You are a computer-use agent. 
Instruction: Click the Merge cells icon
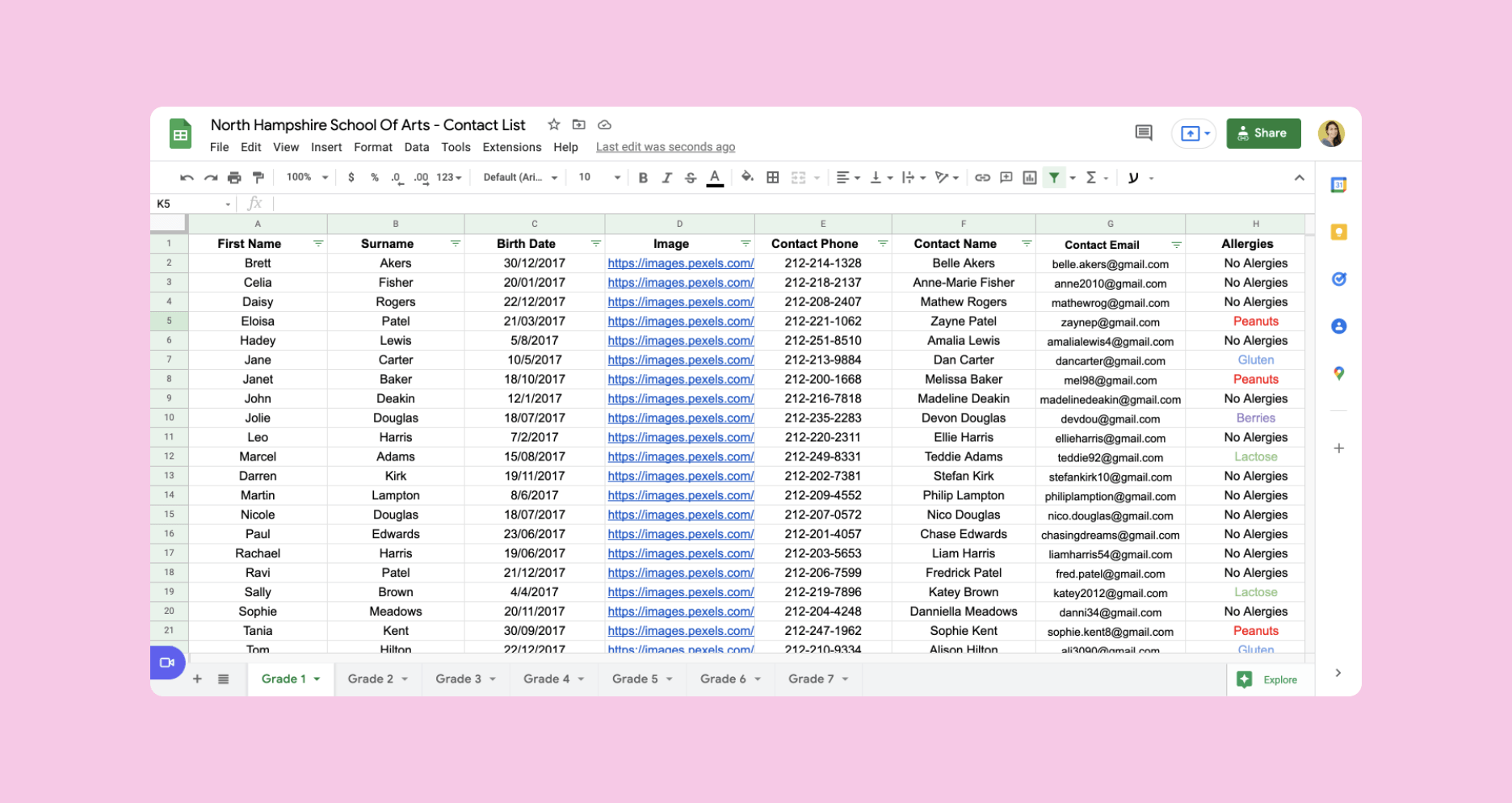point(798,178)
